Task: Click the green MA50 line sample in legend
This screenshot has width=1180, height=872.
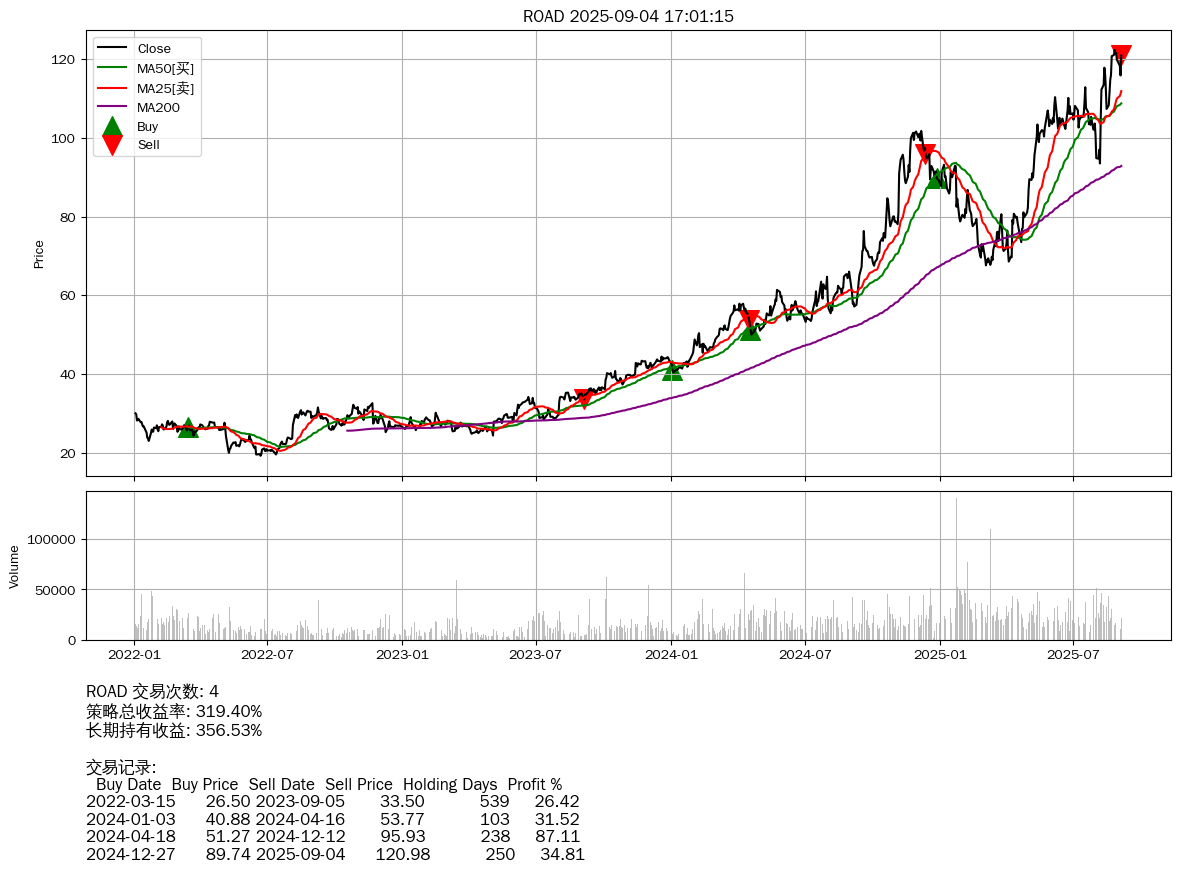Action: click(112, 68)
